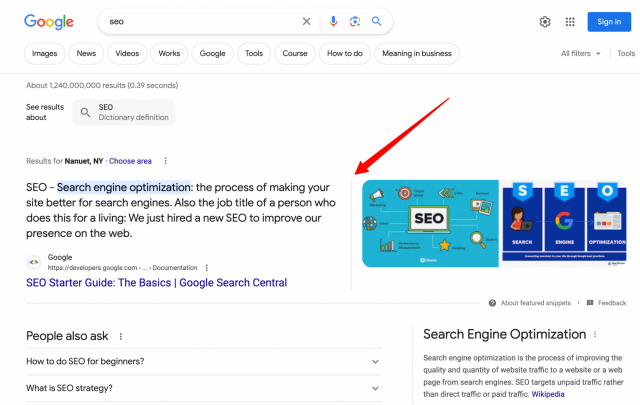This screenshot has width=640, height=405.
Task: Expand 'How to do SEO for beginners?'
Action: point(204,361)
